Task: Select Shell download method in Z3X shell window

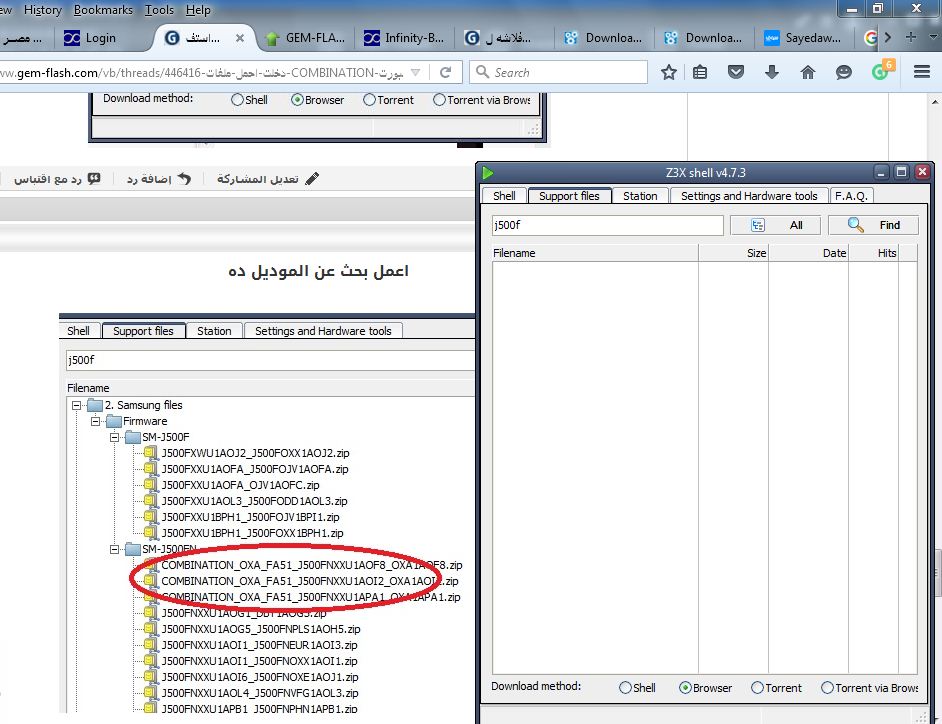Action: [625, 688]
